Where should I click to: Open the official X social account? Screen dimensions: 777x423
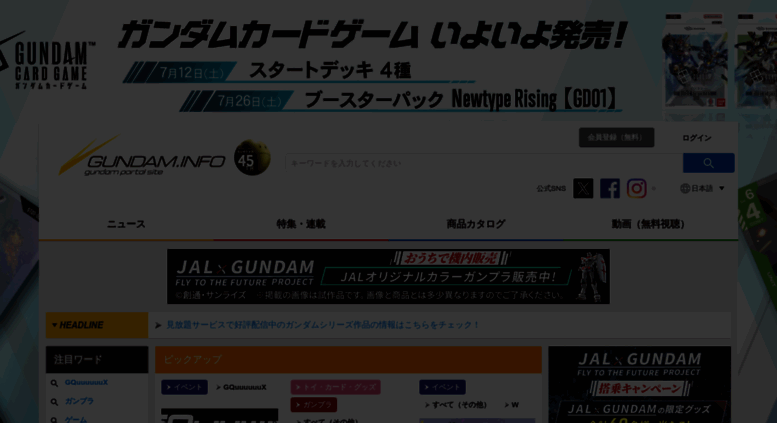583,188
